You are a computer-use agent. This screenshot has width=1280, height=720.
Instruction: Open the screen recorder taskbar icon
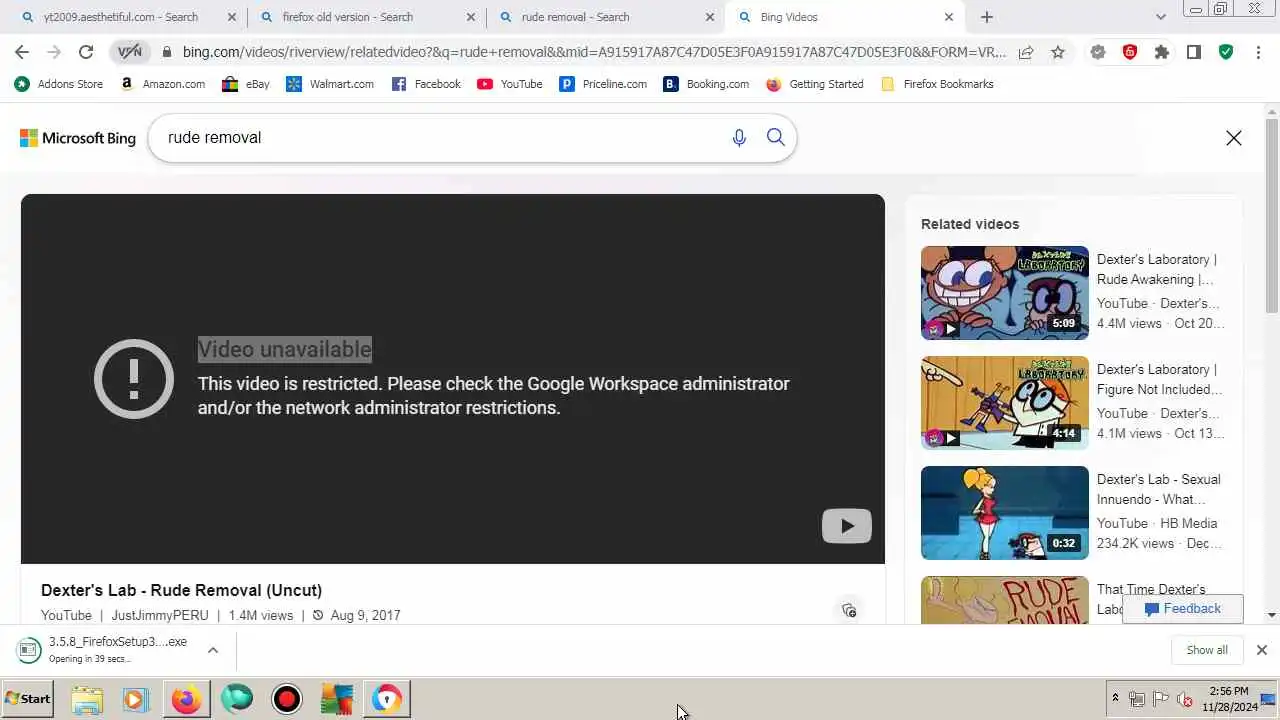(287, 699)
